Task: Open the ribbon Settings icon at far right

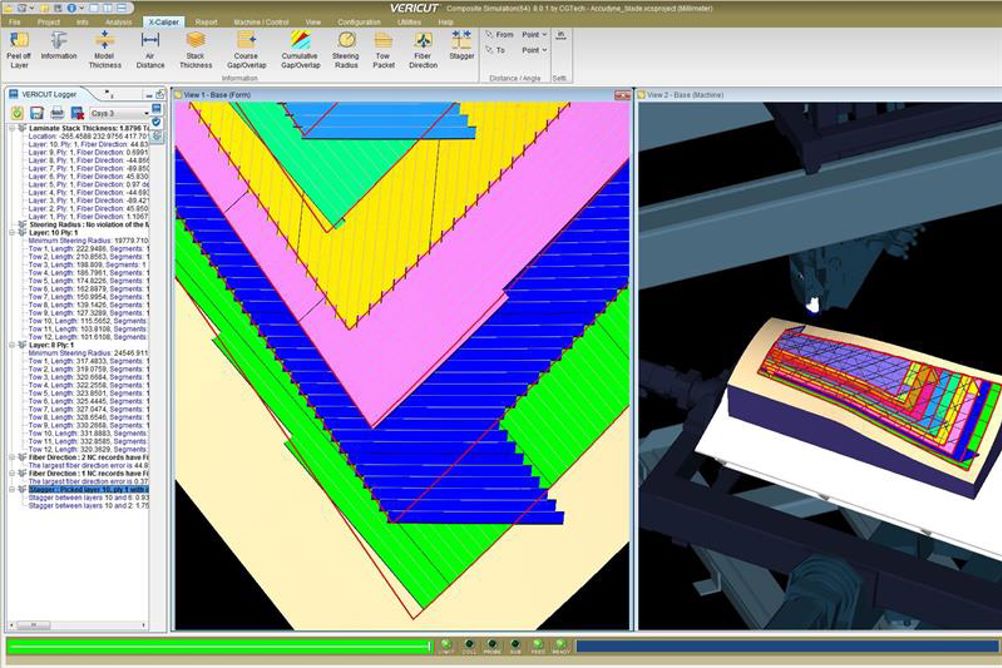Action: pyautogui.click(x=560, y=35)
